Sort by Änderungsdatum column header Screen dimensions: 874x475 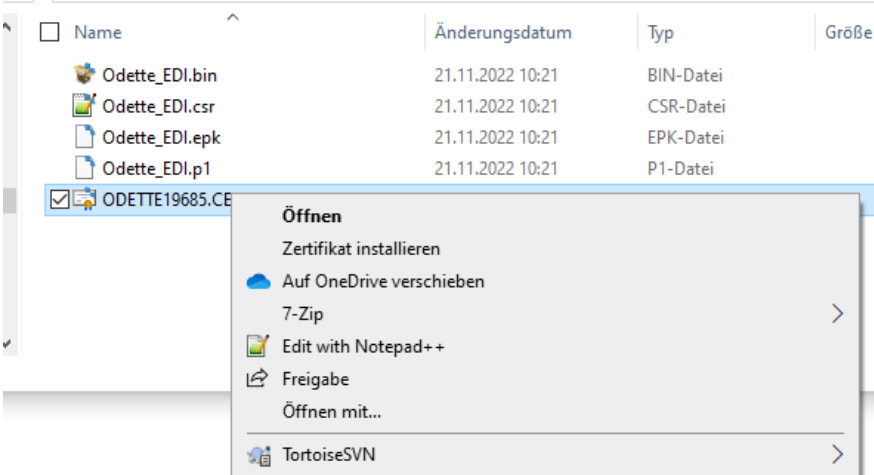tap(503, 32)
